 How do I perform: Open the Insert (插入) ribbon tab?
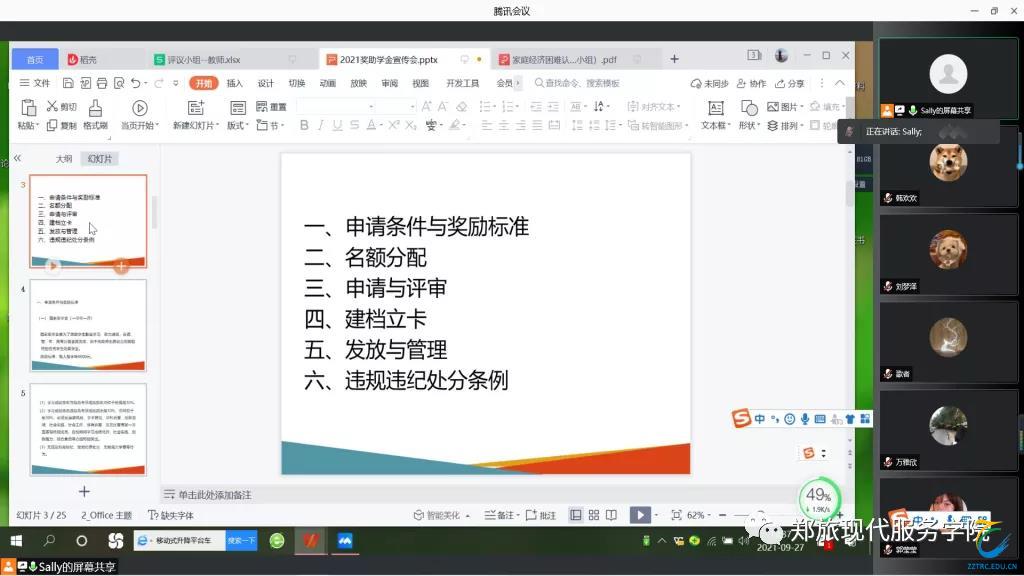click(234, 84)
